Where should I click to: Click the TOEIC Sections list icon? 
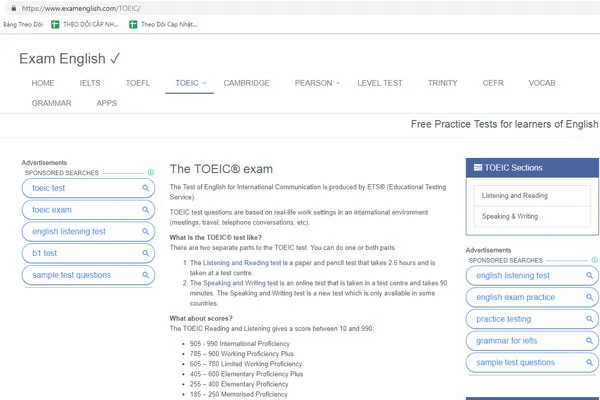point(478,167)
